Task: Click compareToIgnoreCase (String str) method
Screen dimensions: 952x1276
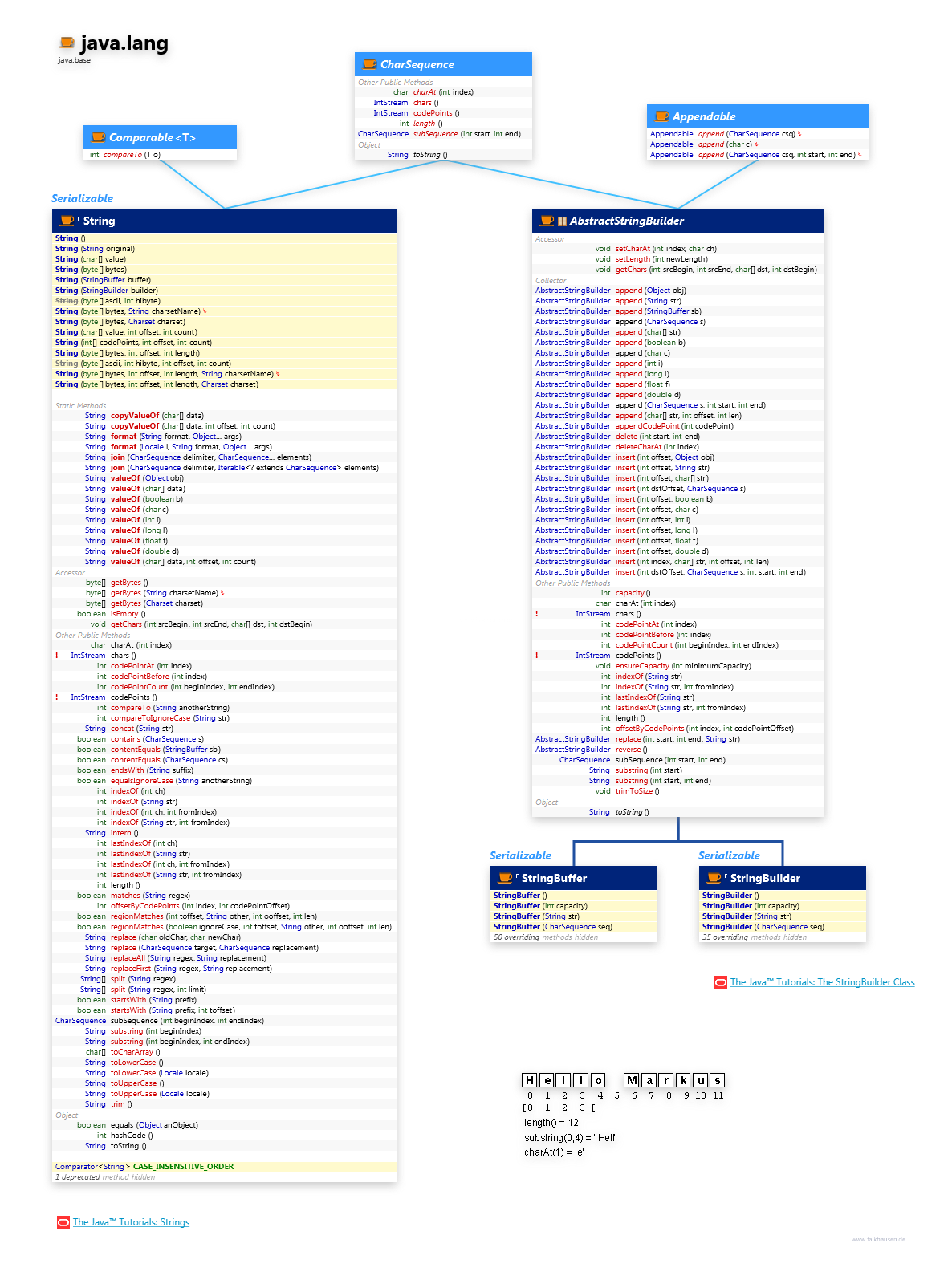Action: (170, 718)
